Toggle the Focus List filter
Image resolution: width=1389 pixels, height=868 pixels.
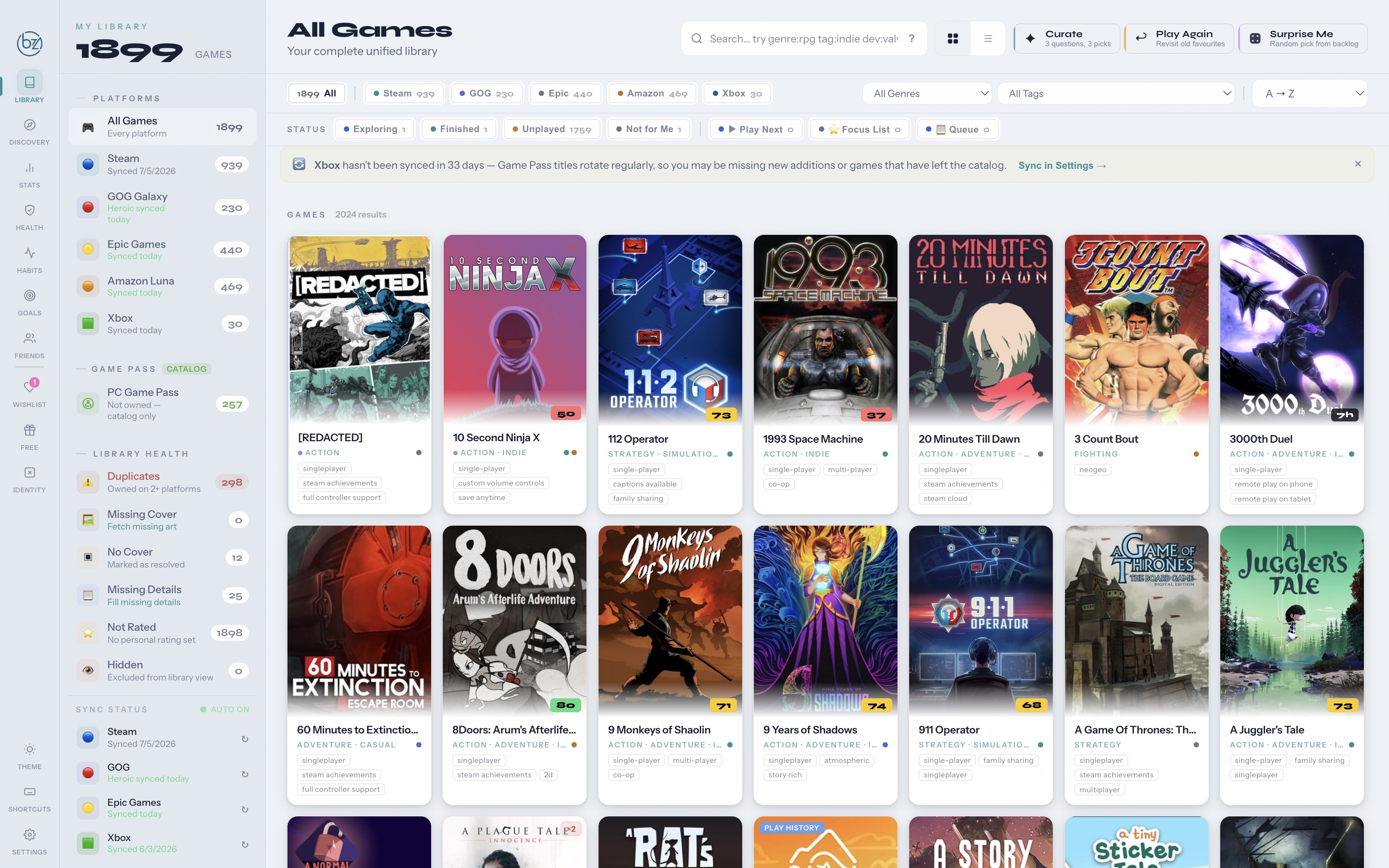point(860,129)
